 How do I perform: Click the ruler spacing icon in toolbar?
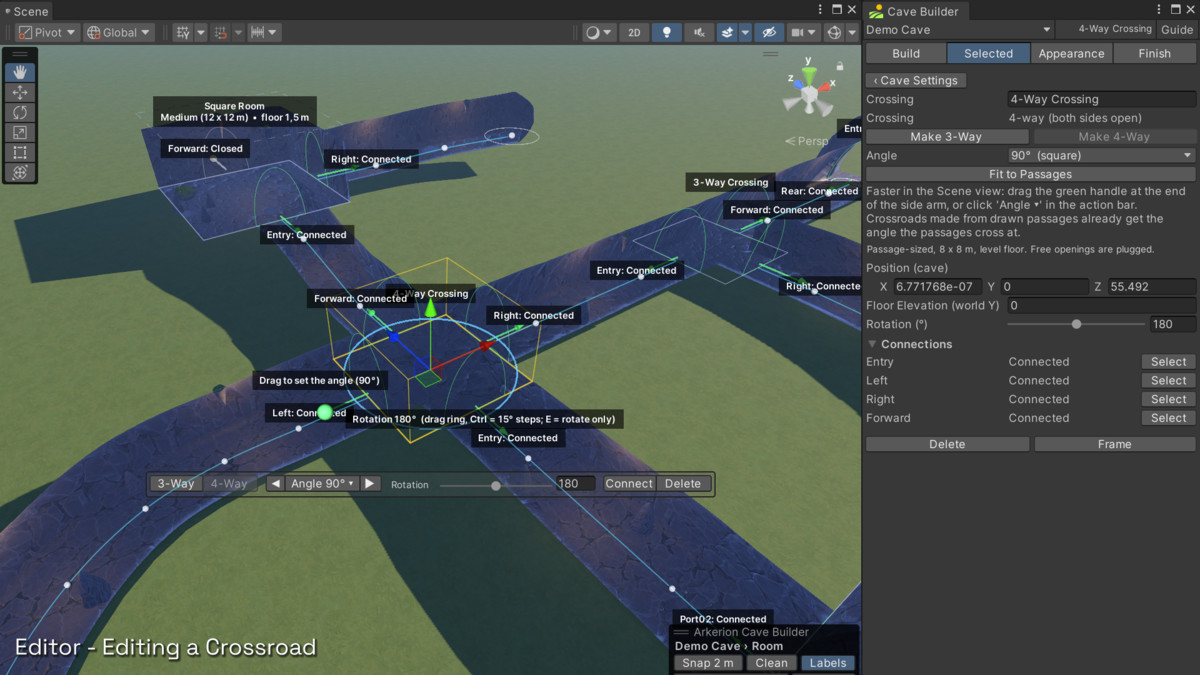tap(258, 32)
